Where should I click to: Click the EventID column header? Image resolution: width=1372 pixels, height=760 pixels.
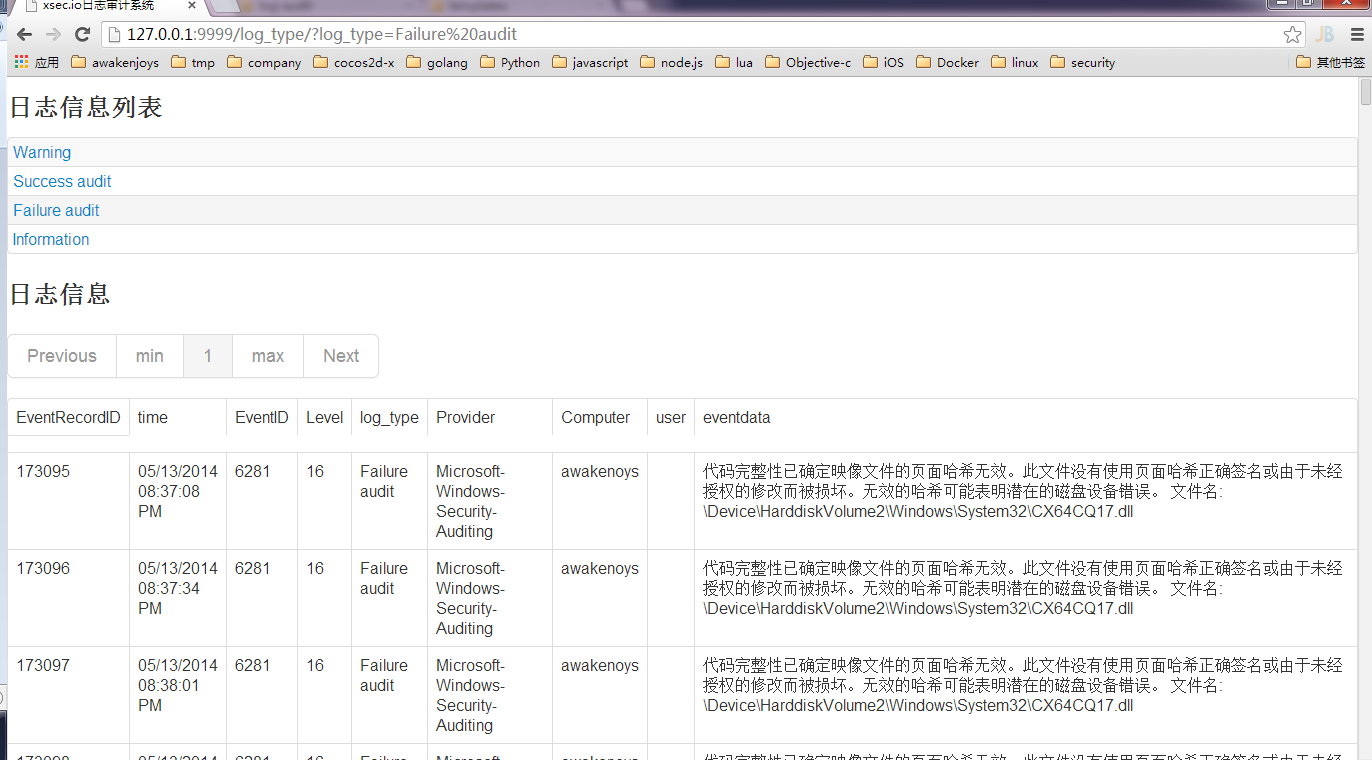click(262, 417)
